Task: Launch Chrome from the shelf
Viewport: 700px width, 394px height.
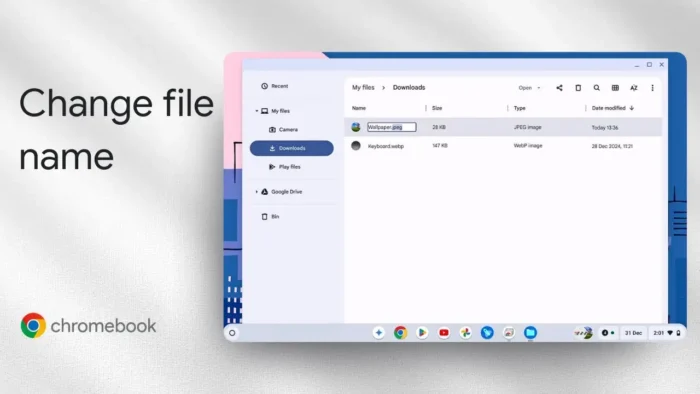Action: (400, 333)
